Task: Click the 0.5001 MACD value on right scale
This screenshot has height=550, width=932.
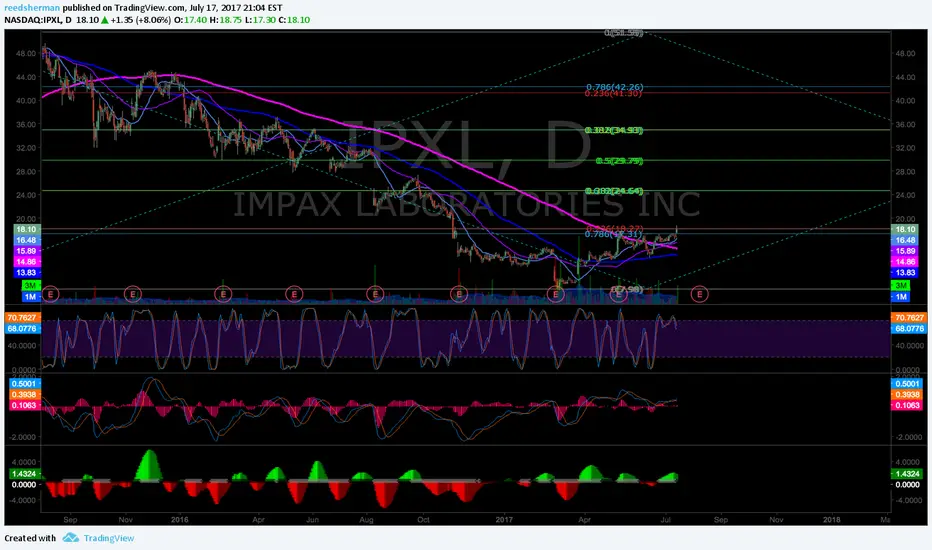Action: pyautogui.click(x=906, y=384)
